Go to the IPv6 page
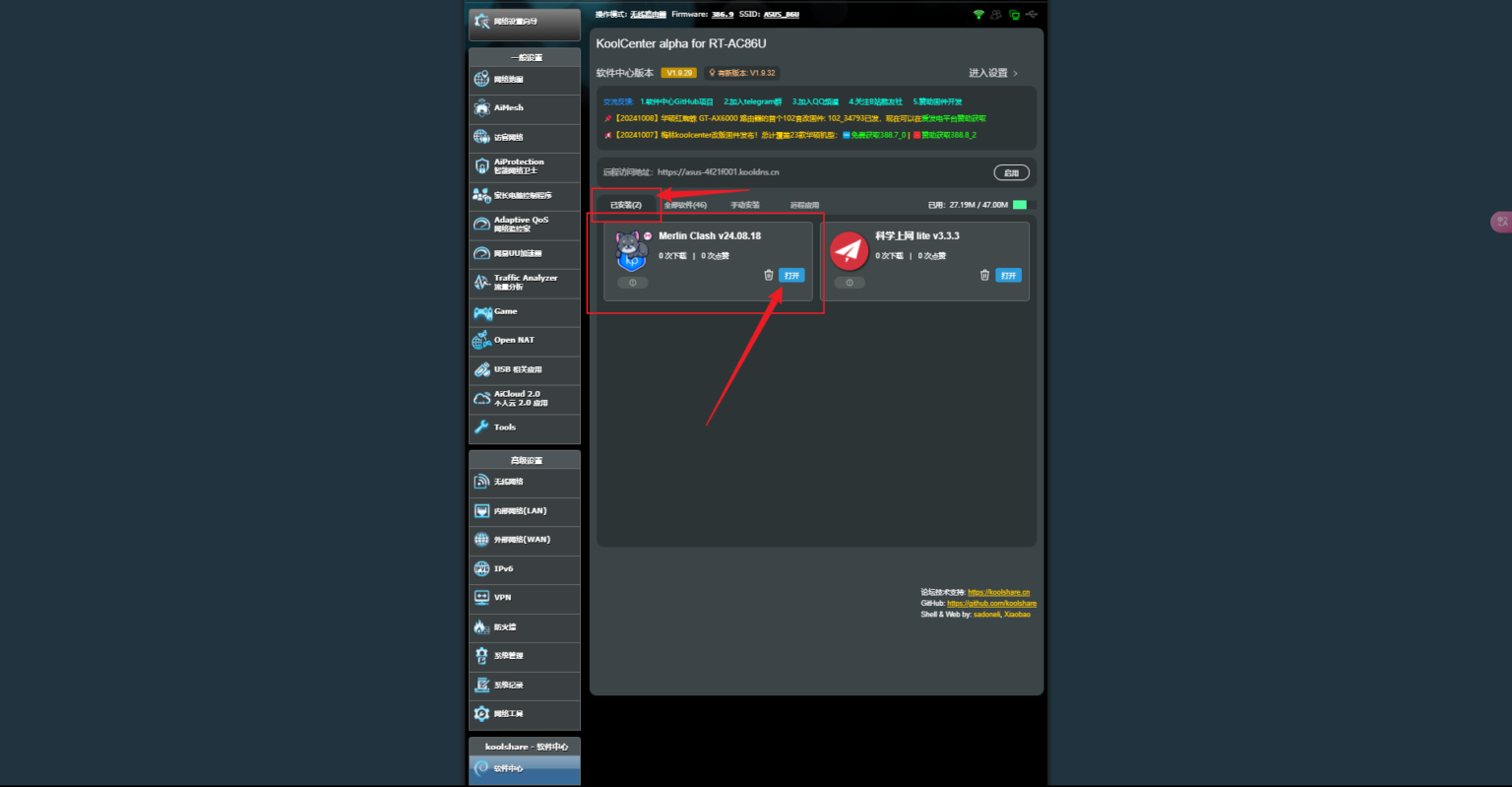Screen dimensions: 1512x787 coord(525,569)
